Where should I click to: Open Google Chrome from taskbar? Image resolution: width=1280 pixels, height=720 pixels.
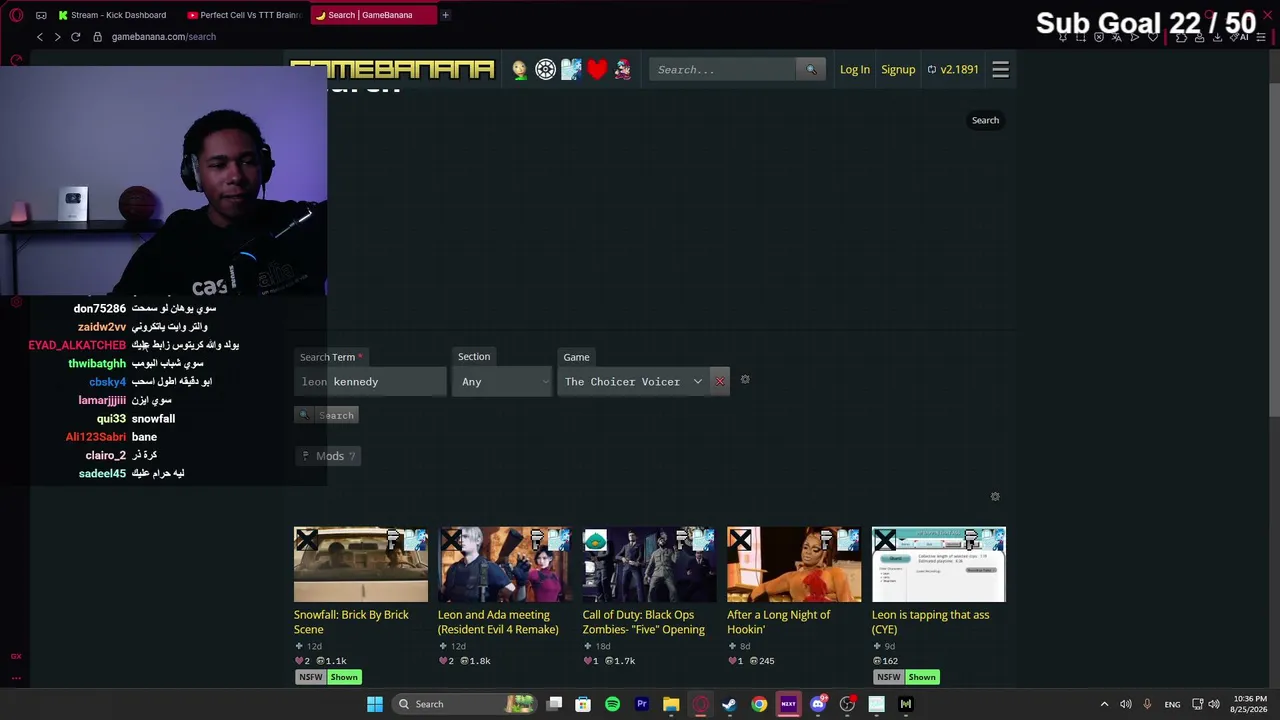coord(759,704)
